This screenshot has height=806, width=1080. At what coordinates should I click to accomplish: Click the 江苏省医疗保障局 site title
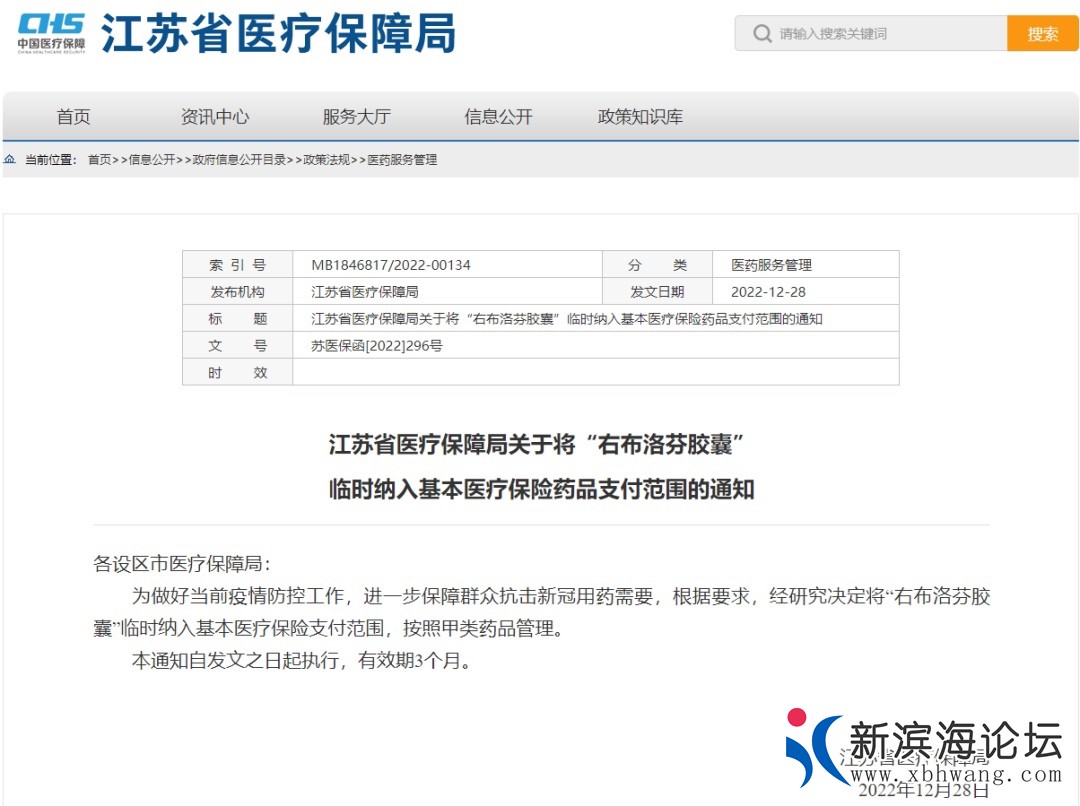point(279,34)
